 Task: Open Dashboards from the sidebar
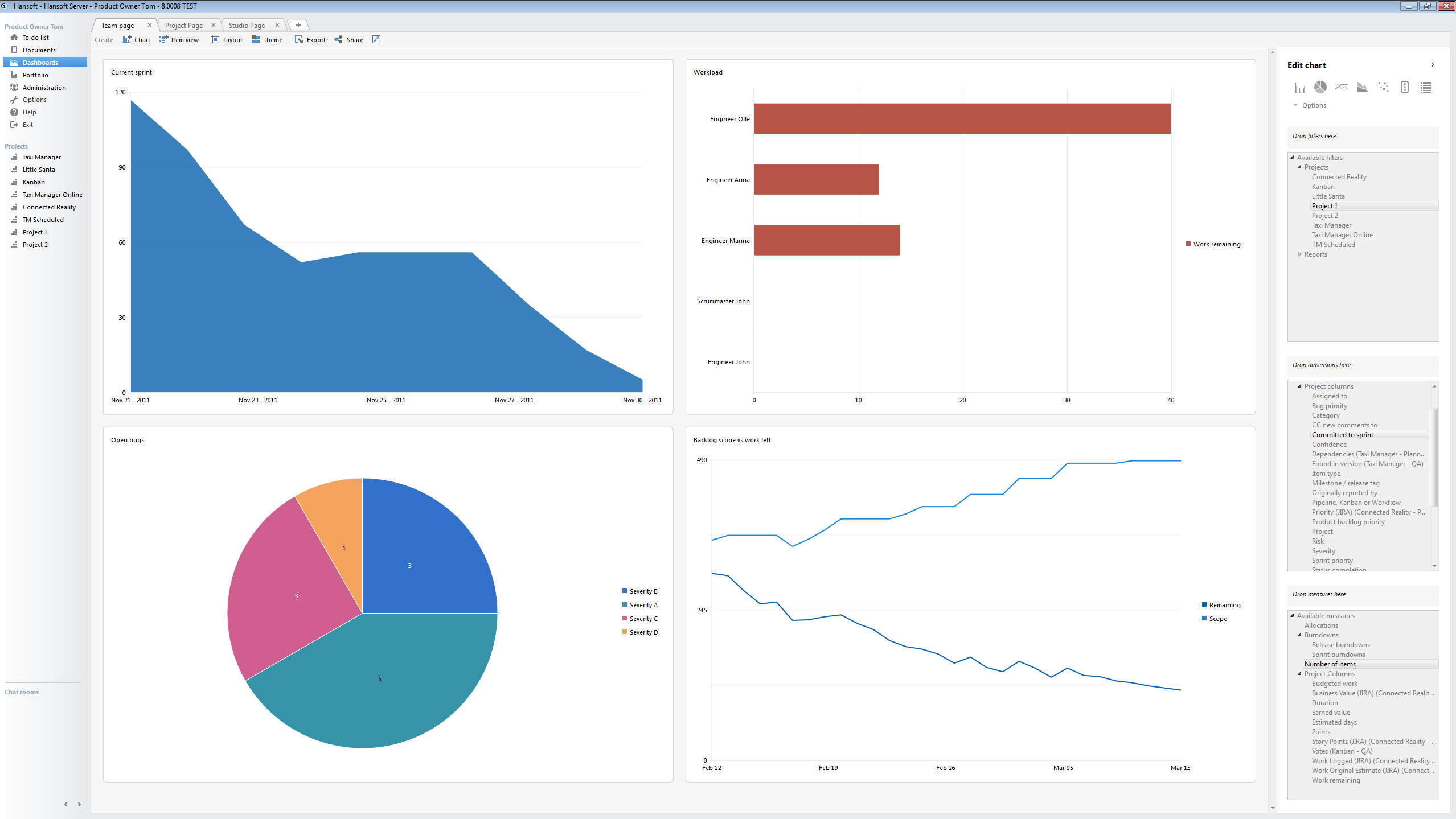40,62
